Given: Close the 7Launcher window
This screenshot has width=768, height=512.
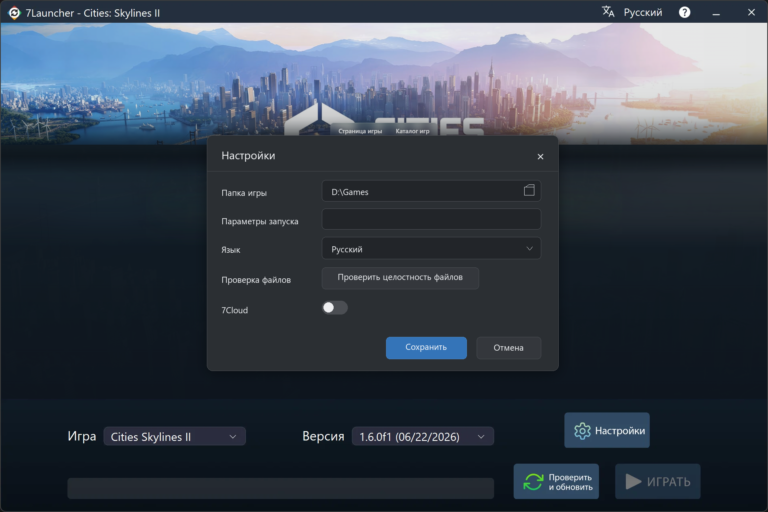Looking at the screenshot, I should (x=751, y=12).
